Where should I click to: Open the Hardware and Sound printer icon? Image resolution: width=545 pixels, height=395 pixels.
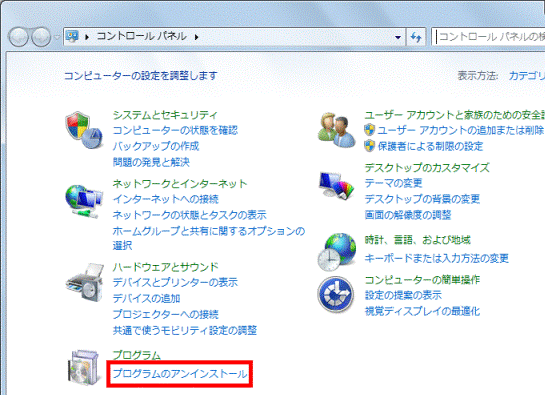[84, 283]
